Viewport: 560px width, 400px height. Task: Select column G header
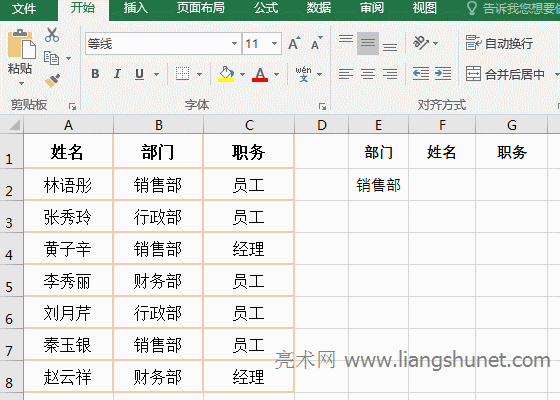tap(512, 125)
